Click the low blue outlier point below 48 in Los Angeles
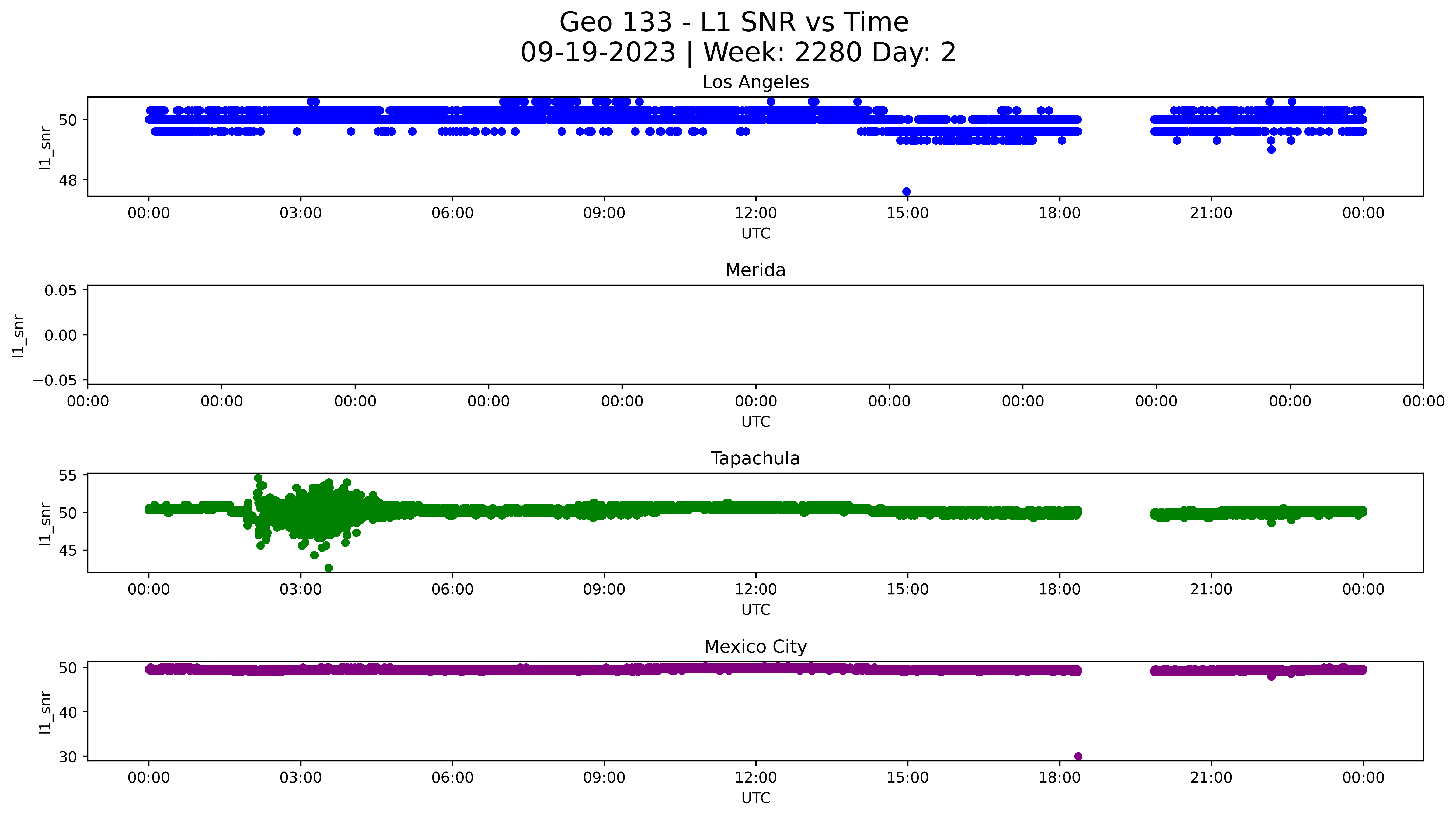The width and height of the screenshot is (1456, 817). pos(907,192)
